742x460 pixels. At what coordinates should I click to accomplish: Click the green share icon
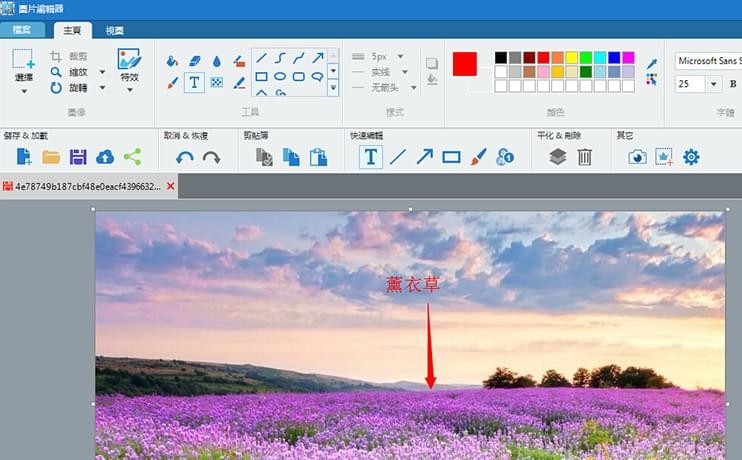pyautogui.click(x=132, y=157)
